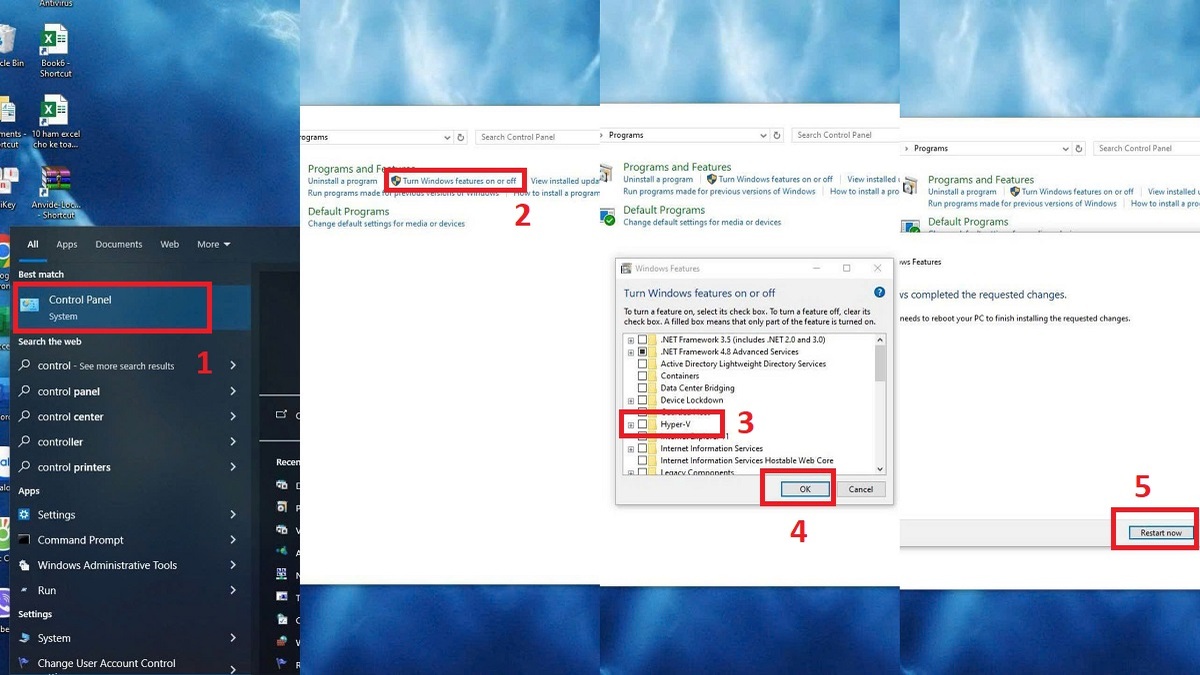The image size is (1200, 675).
Task: Click the OK button in Windows Features
Action: (x=805, y=489)
